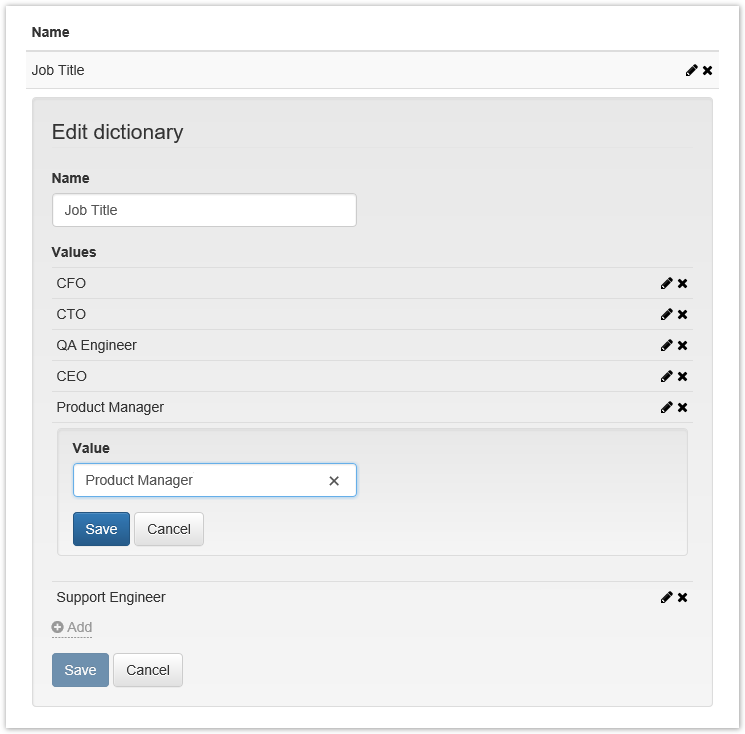Add a new dictionary value

[72, 627]
